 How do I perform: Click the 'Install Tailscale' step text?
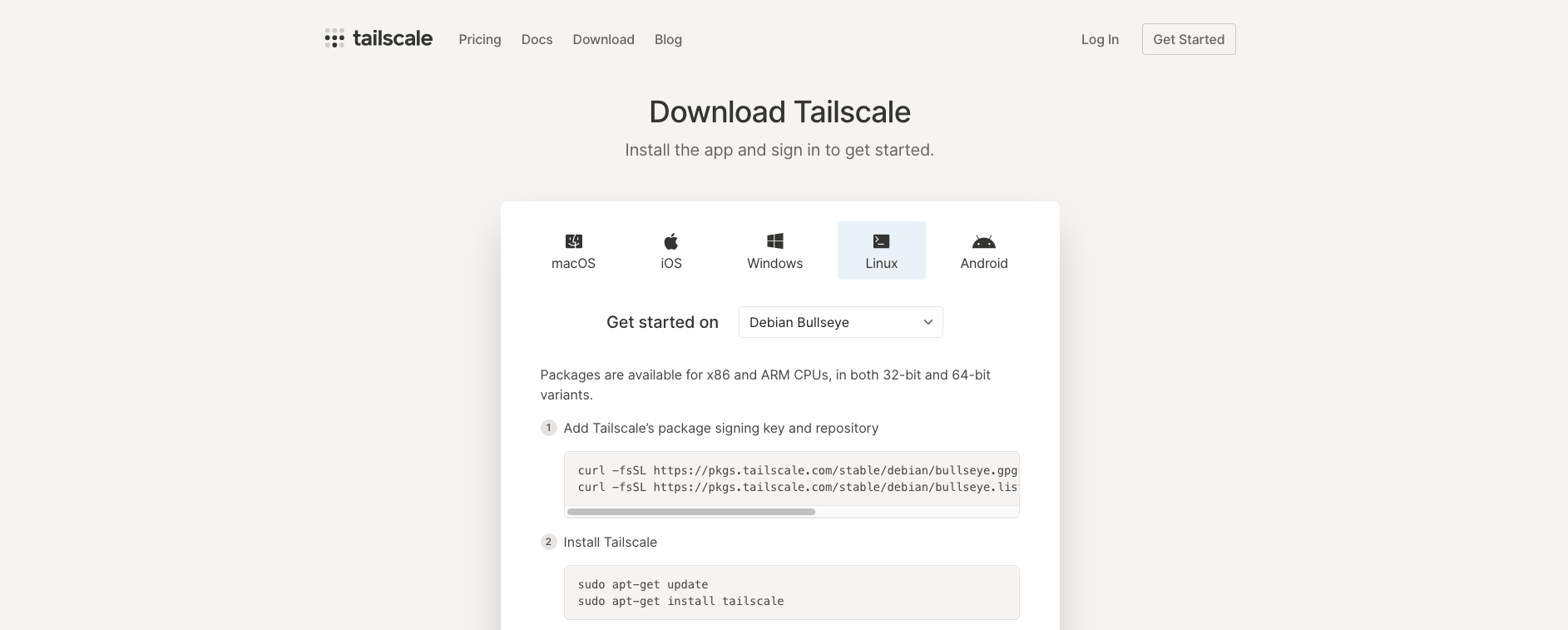(x=610, y=542)
